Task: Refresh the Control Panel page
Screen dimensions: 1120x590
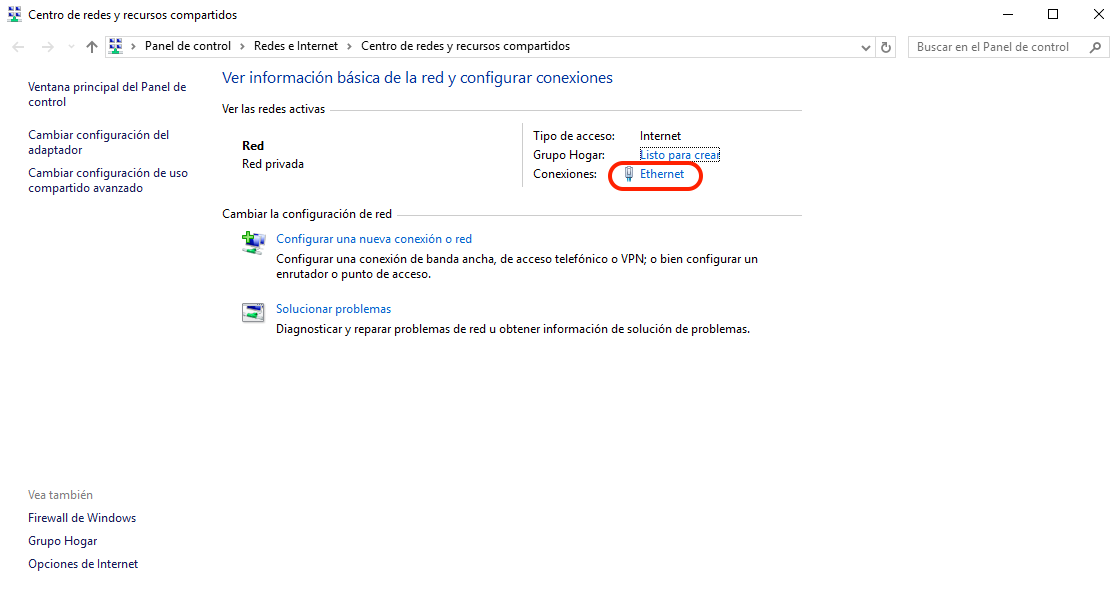Action: [886, 47]
